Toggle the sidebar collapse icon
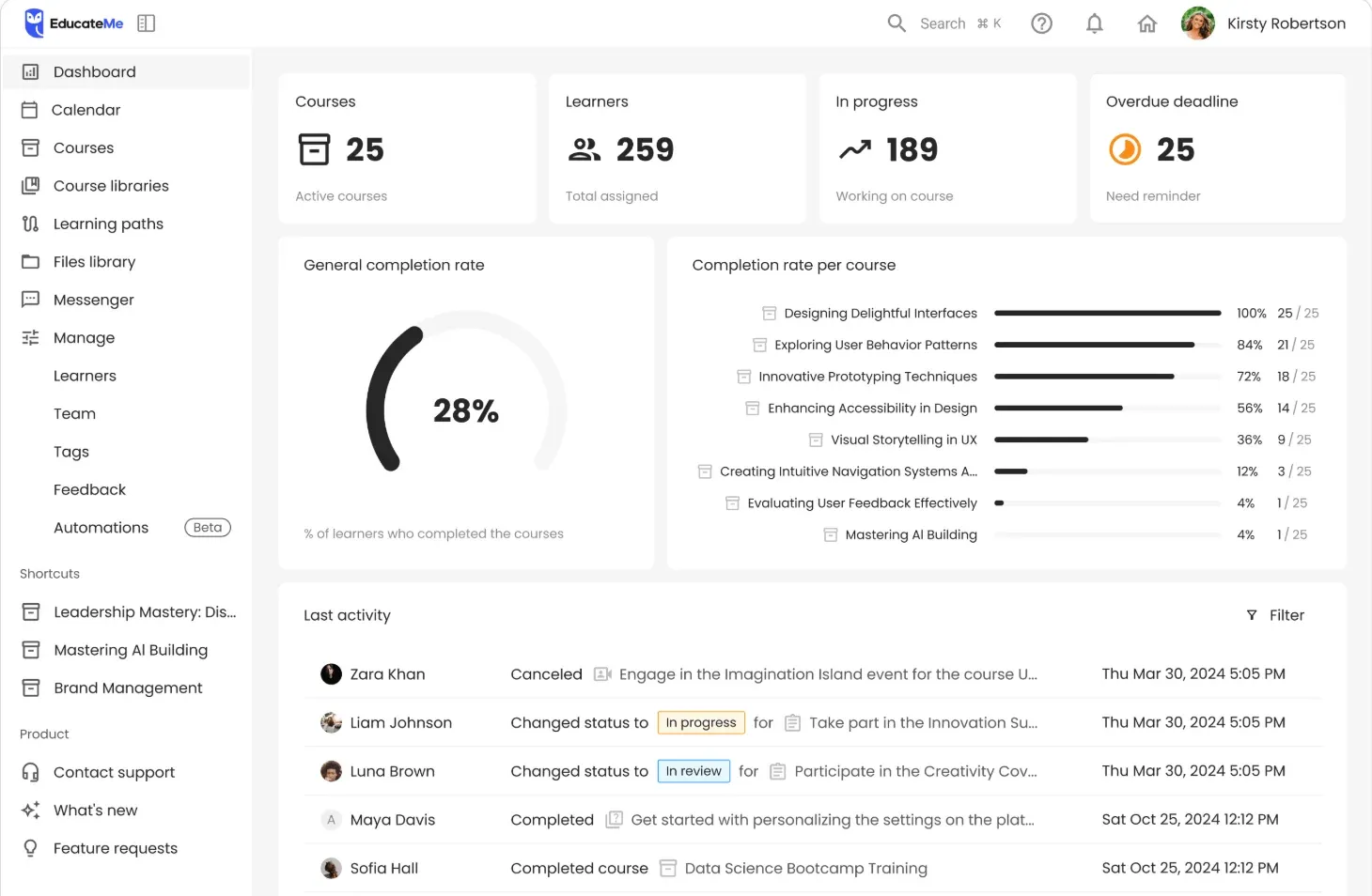This screenshot has width=1372, height=896. [146, 23]
